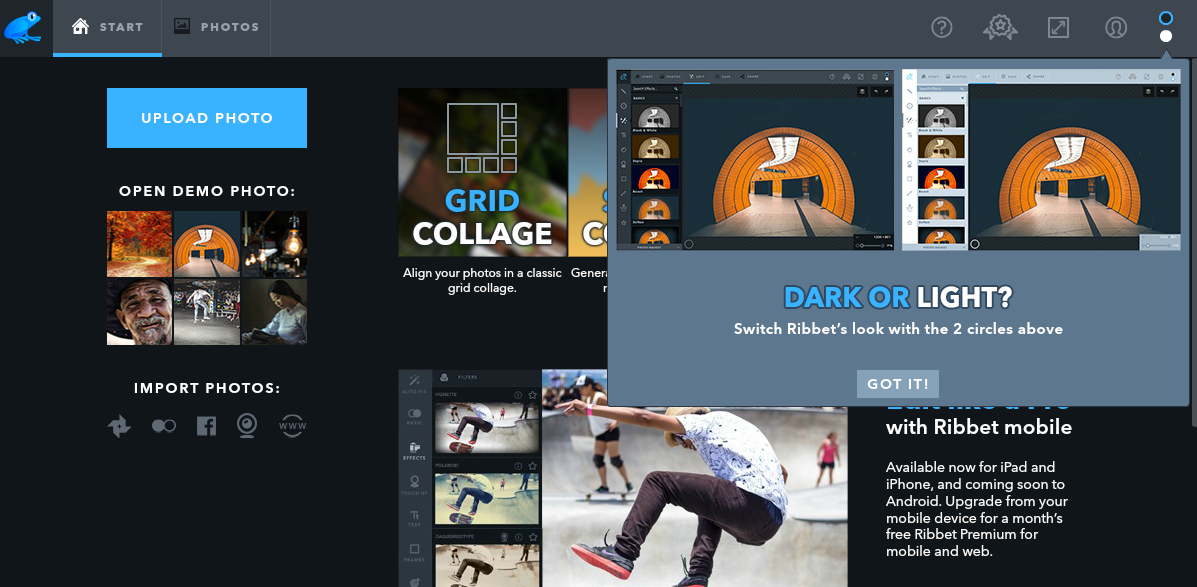Import photos from Google Photos
Image resolution: width=1197 pixels, height=587 pixels.
pyautogui.click(x=119, y=426)
